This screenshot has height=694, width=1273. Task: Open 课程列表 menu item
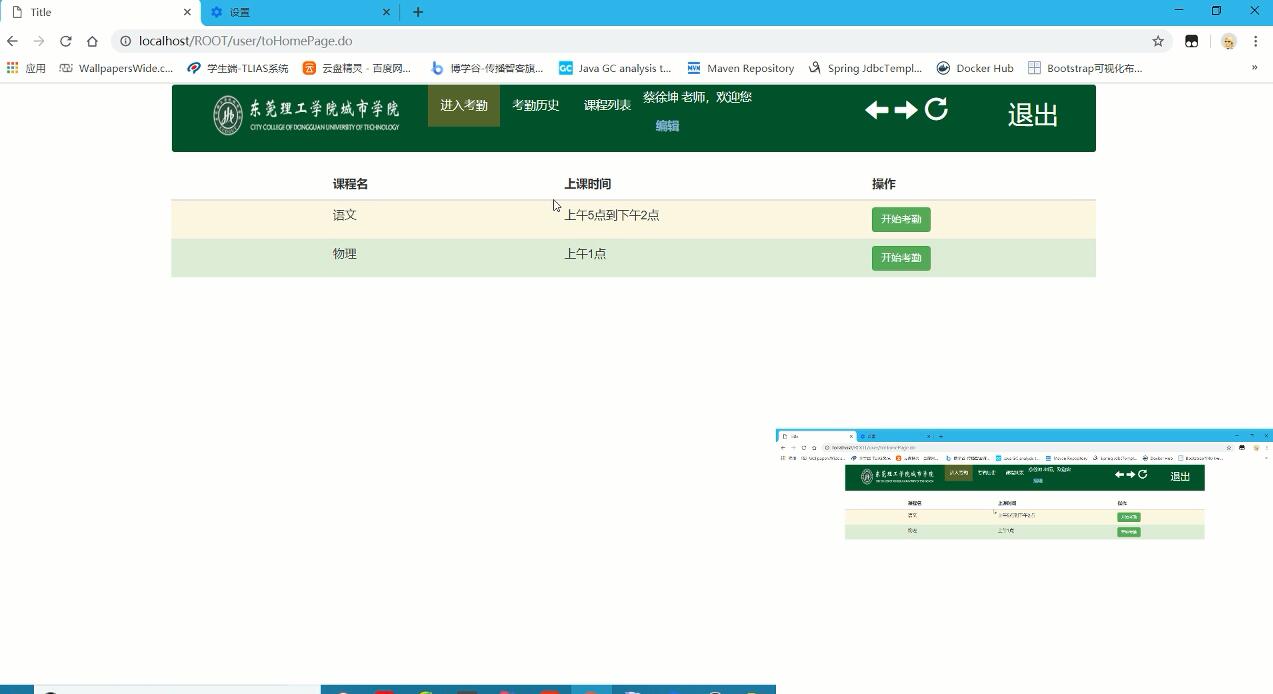[x=607, y=106]
